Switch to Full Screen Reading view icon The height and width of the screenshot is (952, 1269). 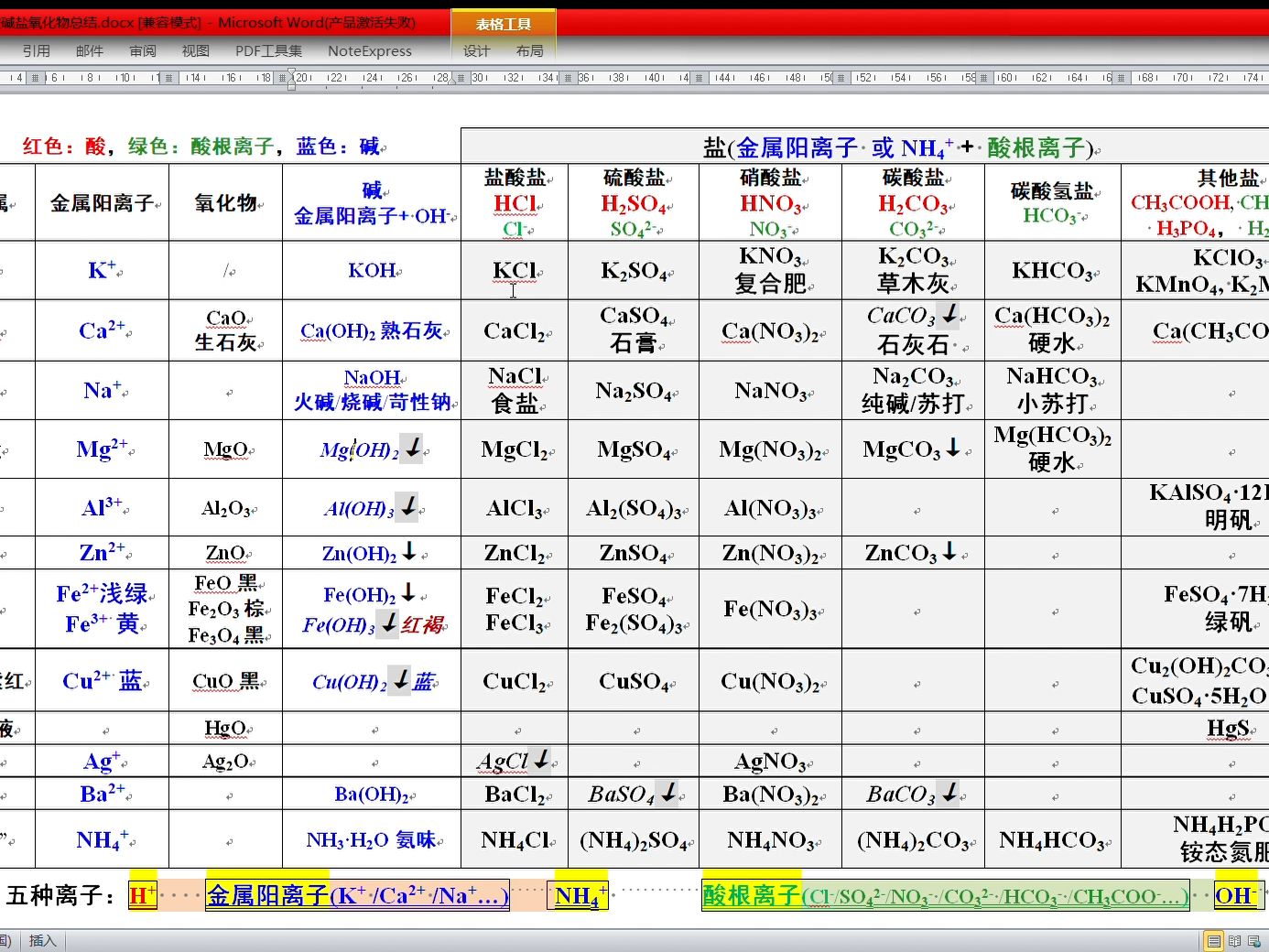(x=1235, y=941)
